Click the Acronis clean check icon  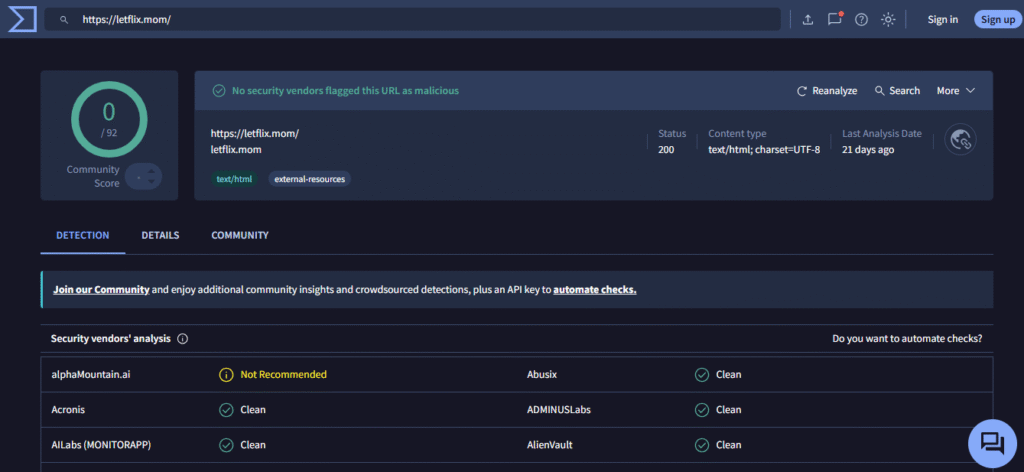pos(226,410)
